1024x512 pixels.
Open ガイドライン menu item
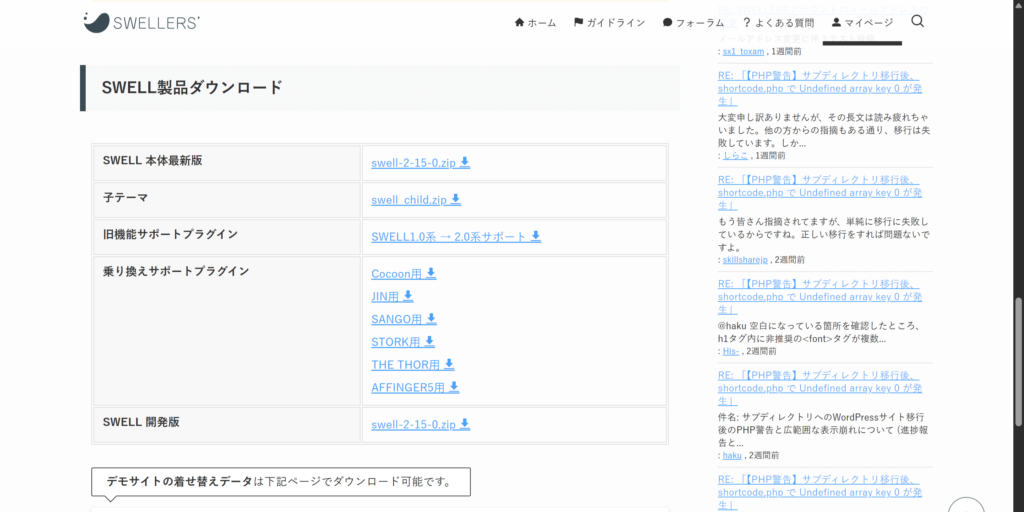tap(609, 23)
